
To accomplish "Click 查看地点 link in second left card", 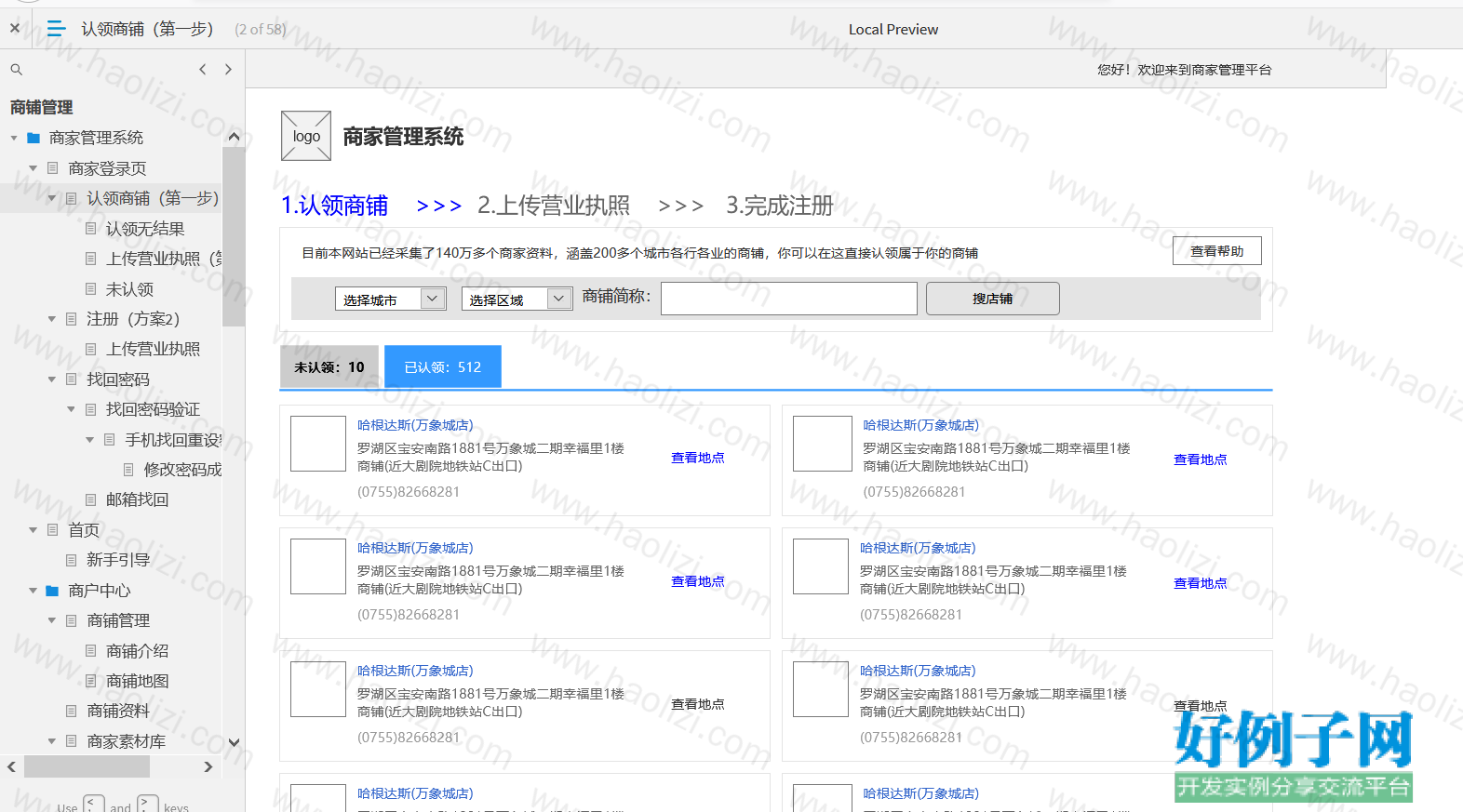I will pyautogui.click(x=698, y=581).
